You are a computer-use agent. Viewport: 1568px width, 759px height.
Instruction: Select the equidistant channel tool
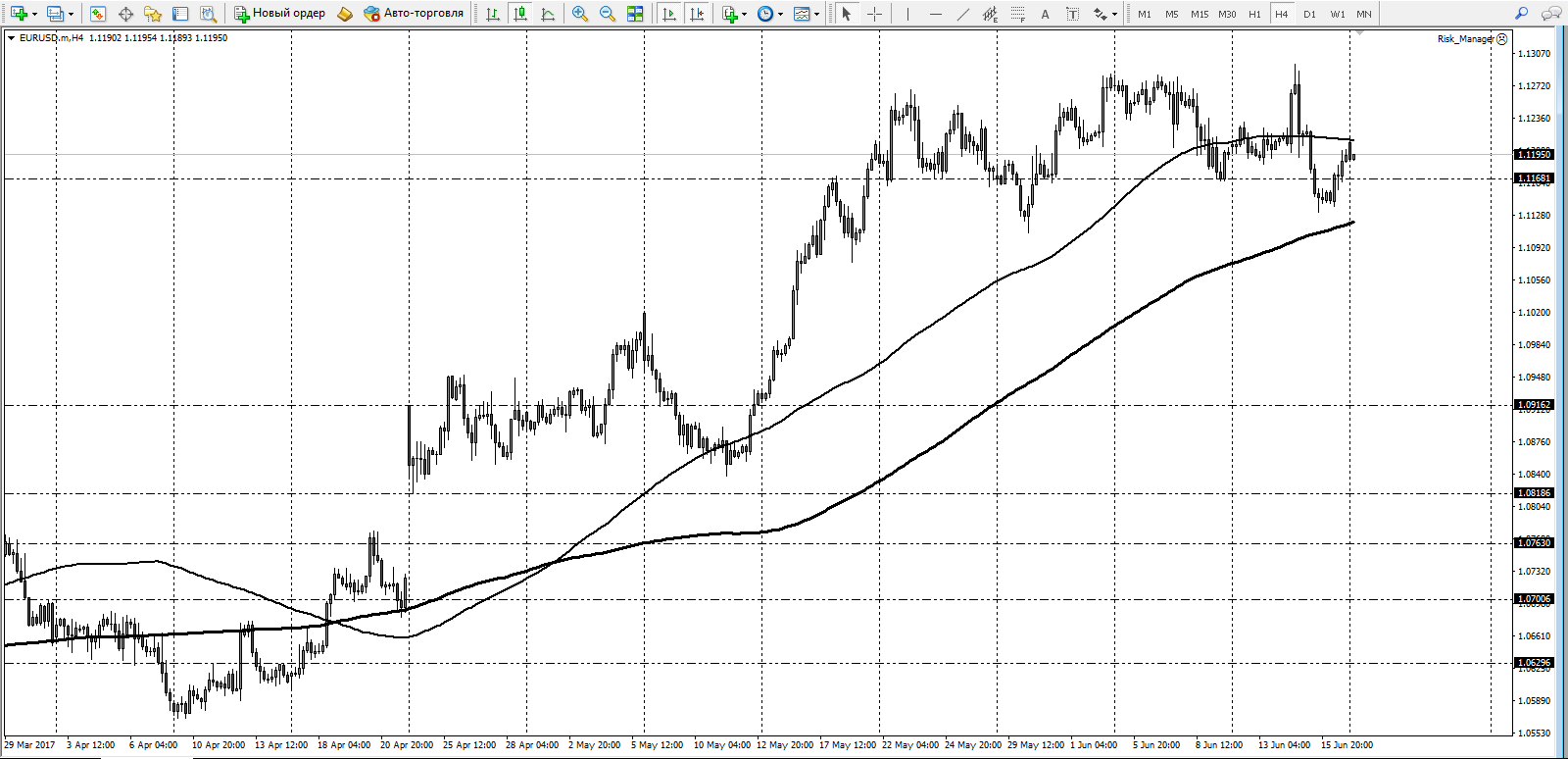tap(990, 14)
